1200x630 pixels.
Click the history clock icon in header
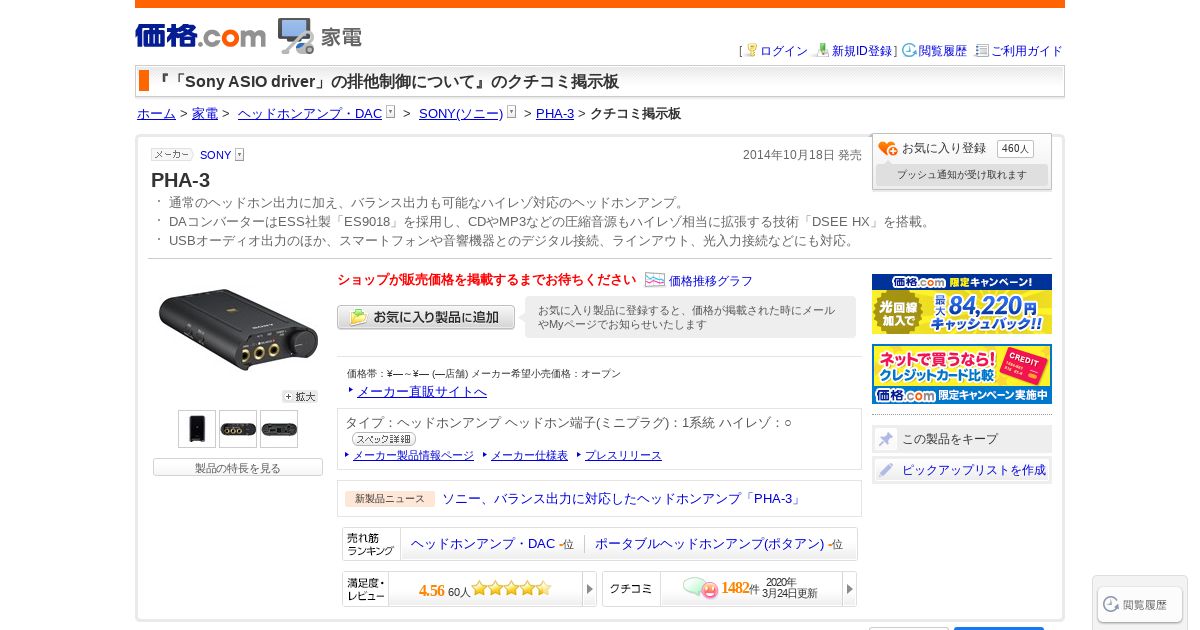pos(909,50)
